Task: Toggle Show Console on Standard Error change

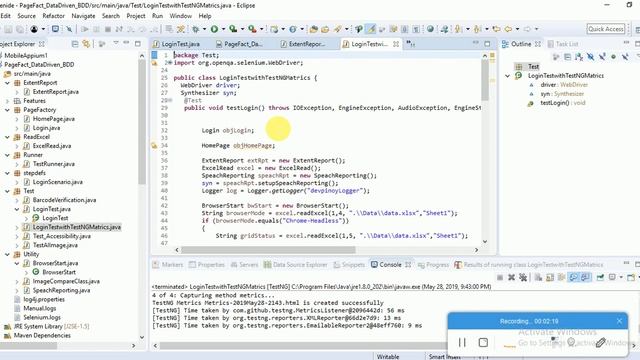Action: (585, 277)
